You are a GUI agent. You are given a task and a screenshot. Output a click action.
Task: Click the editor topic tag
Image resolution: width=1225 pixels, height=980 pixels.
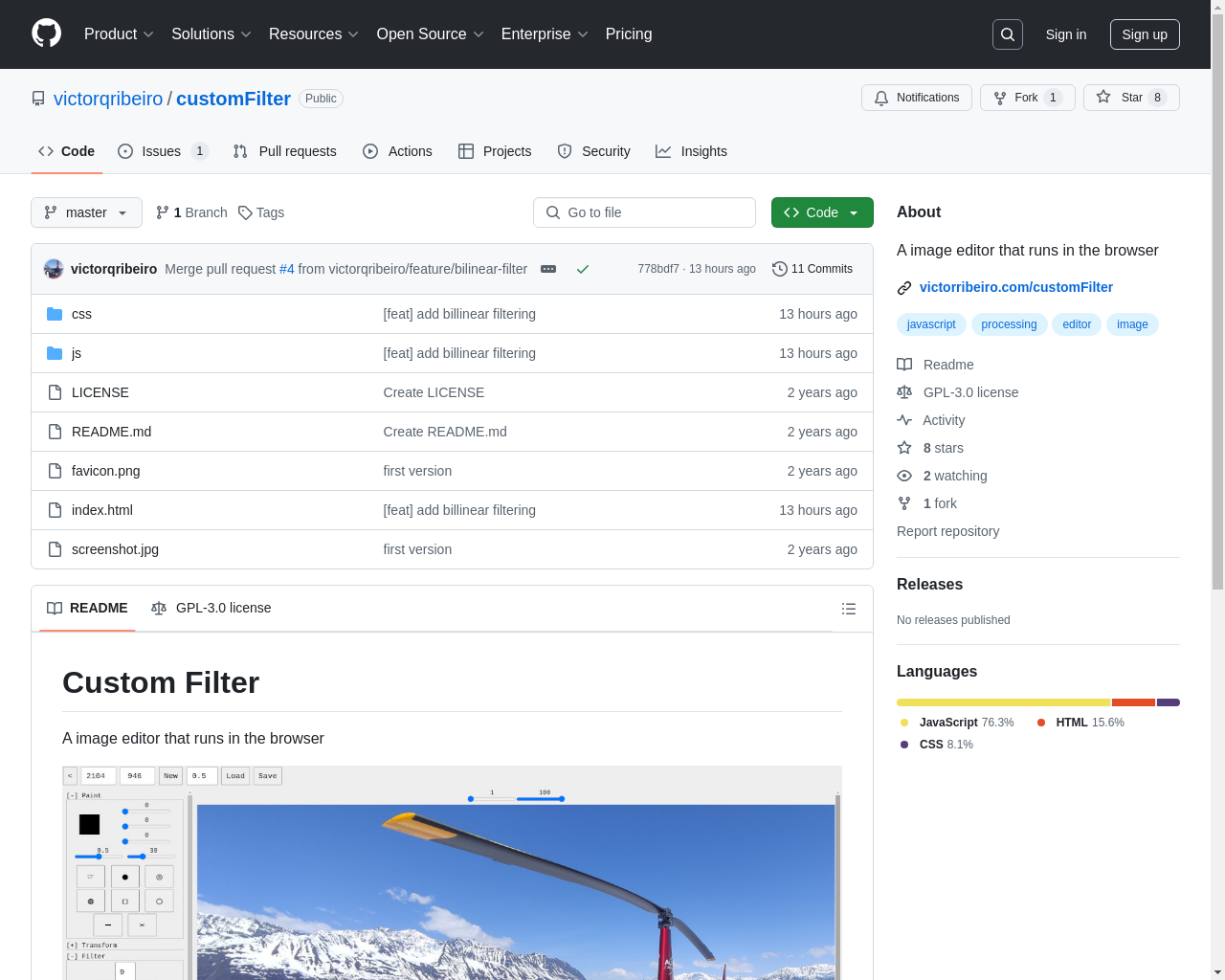click(x=1077, y=324)
